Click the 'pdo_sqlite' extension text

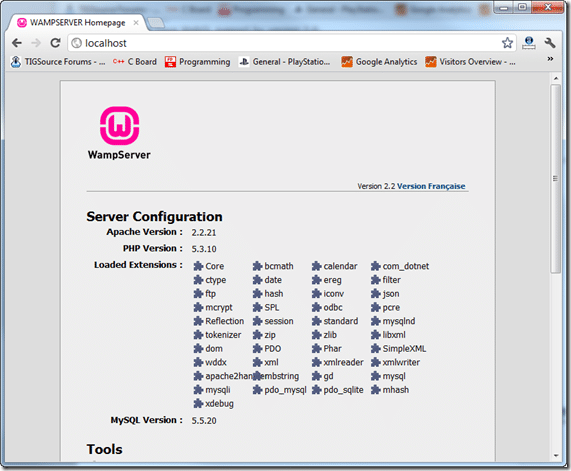343,390
